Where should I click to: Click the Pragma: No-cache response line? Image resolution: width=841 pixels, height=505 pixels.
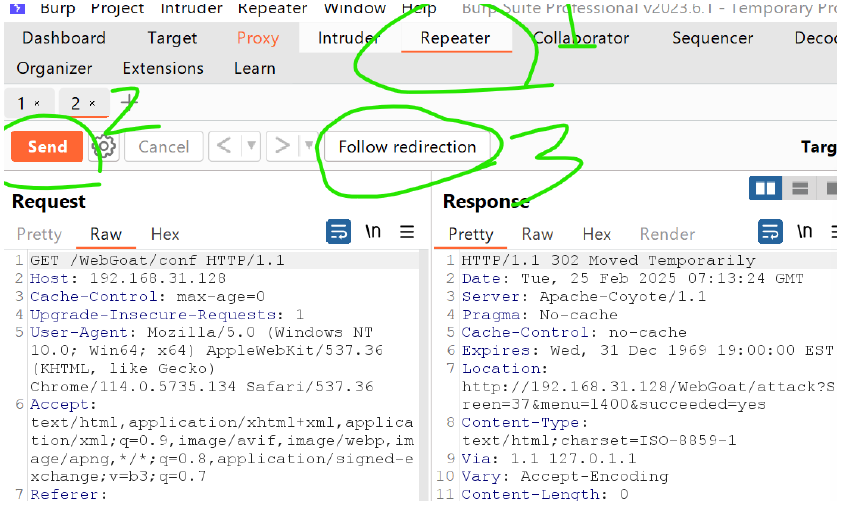coord(540,315)
